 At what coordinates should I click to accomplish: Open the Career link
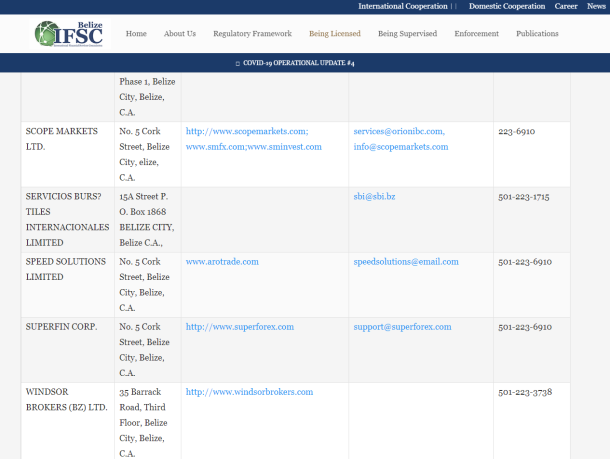tap(566, 6)
